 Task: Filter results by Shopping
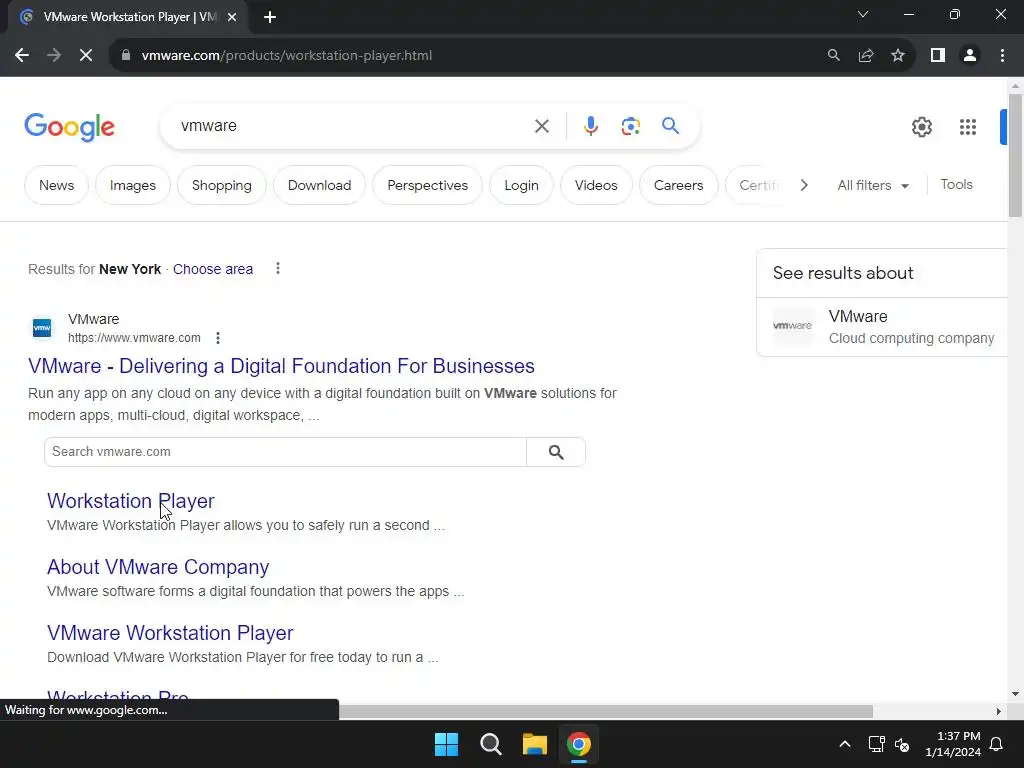point(221,185)
